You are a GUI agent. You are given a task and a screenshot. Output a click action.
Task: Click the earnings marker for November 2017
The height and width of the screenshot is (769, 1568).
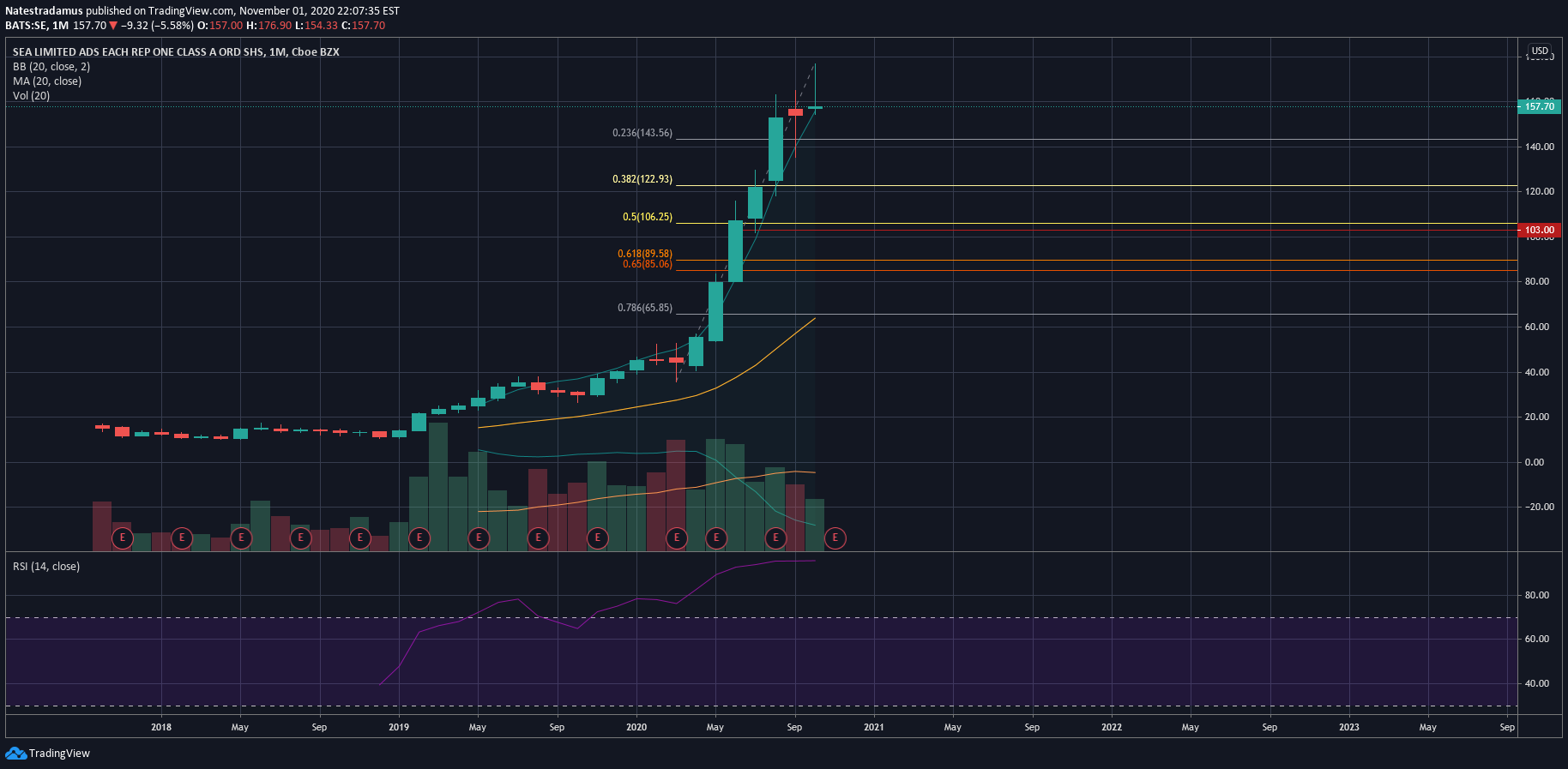(123, 538)
